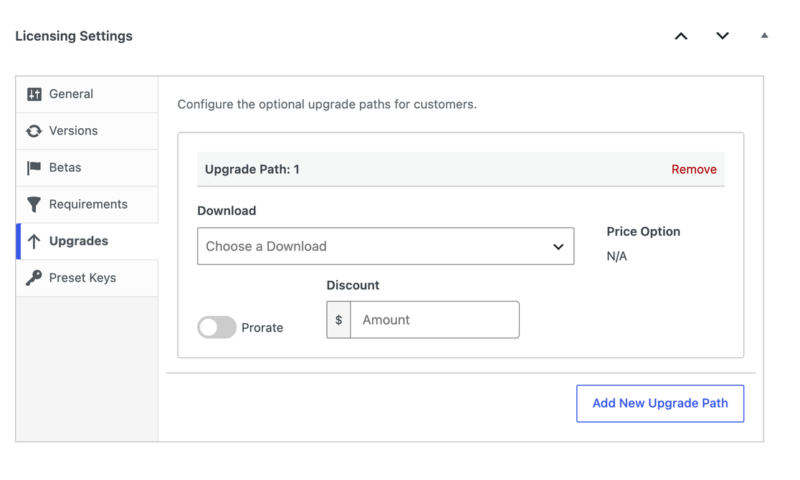Focus the Discount Amount input field

435,320
